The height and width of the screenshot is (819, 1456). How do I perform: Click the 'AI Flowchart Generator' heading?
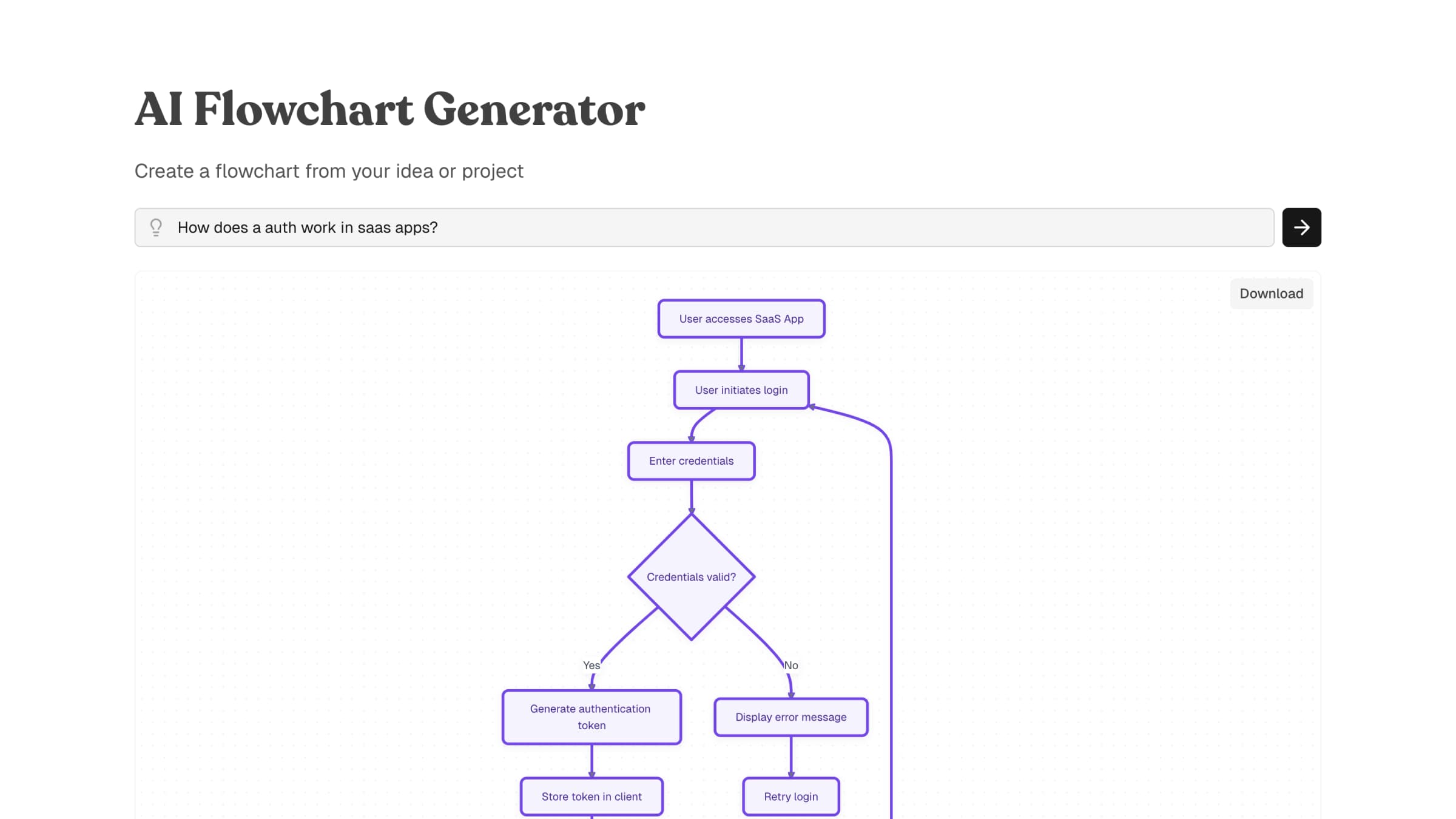point(389,109)
